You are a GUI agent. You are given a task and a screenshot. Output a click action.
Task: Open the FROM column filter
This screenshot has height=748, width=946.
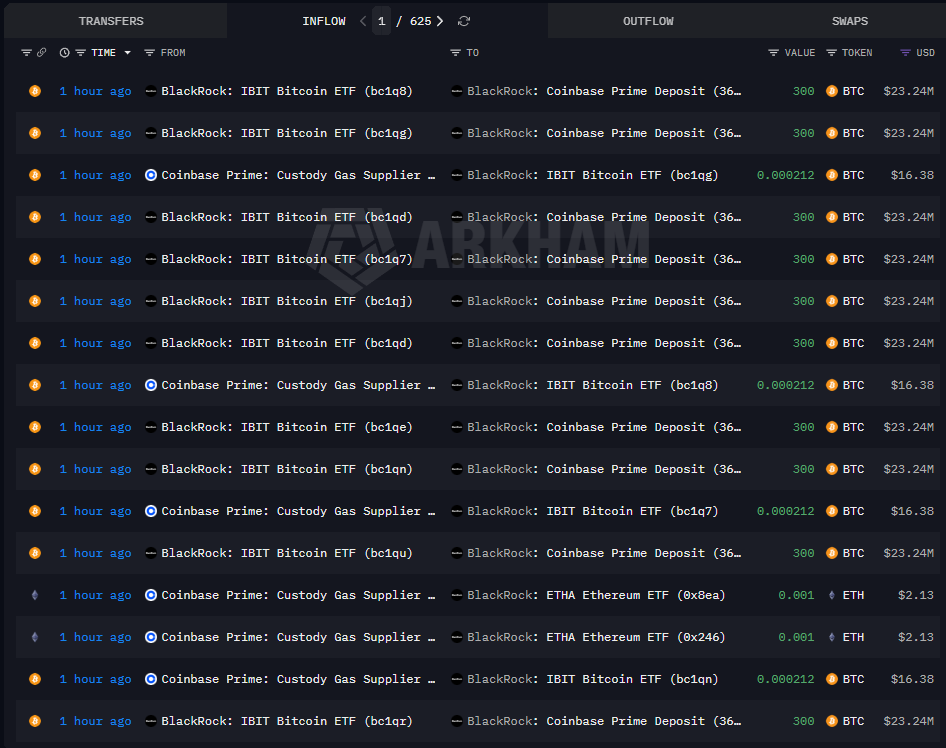[150, 53]
